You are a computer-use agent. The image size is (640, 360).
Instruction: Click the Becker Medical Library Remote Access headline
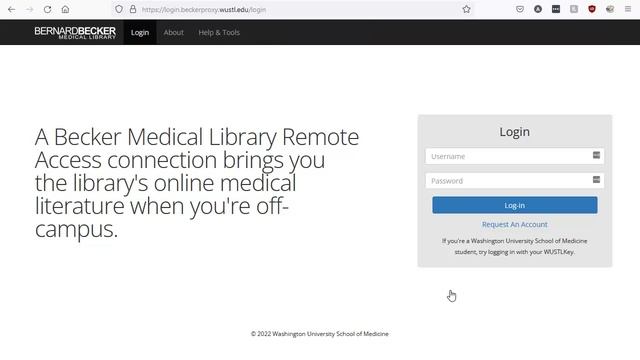coord(197,183)
